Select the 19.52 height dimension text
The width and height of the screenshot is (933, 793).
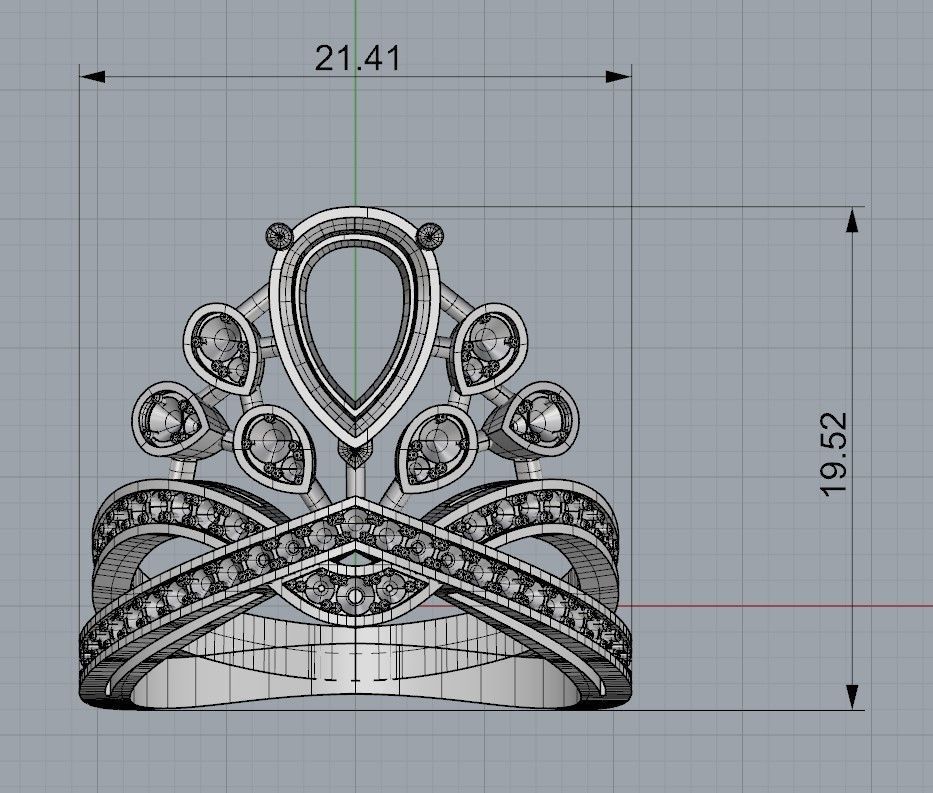pyautogui.click(x=834, y=453)
